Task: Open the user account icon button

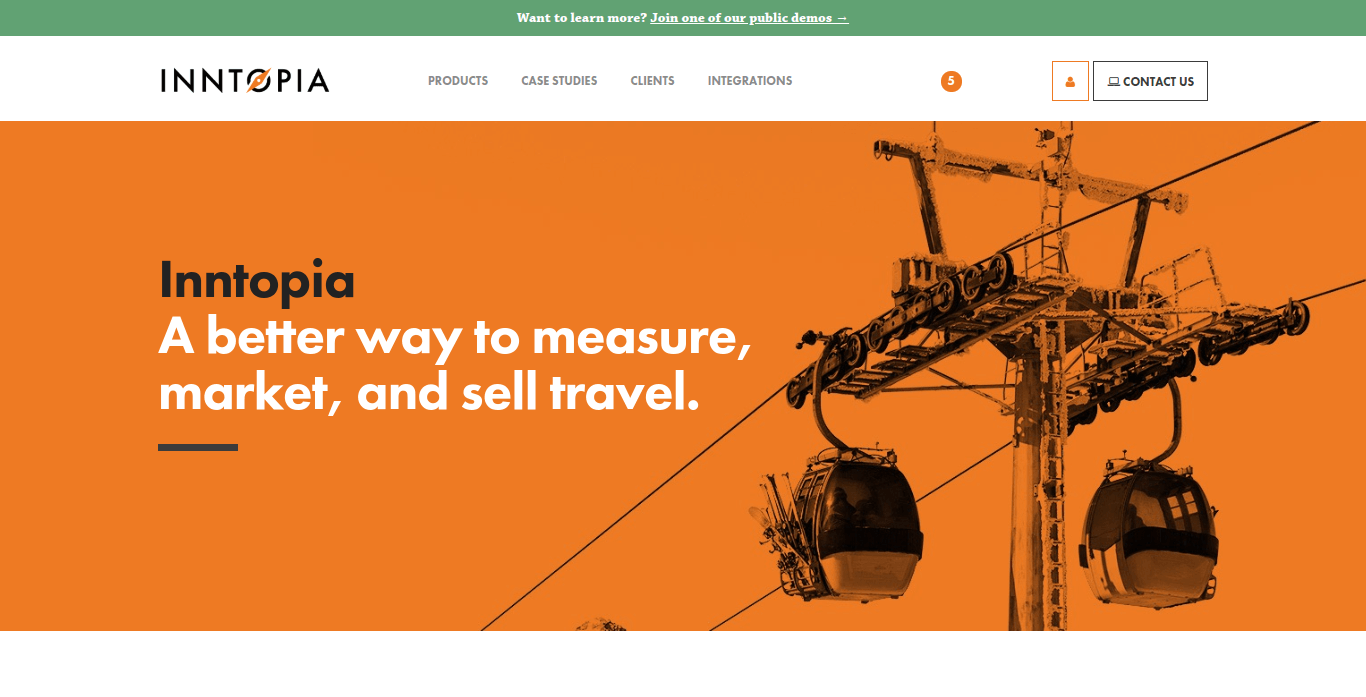Action: click(1070, 81)
